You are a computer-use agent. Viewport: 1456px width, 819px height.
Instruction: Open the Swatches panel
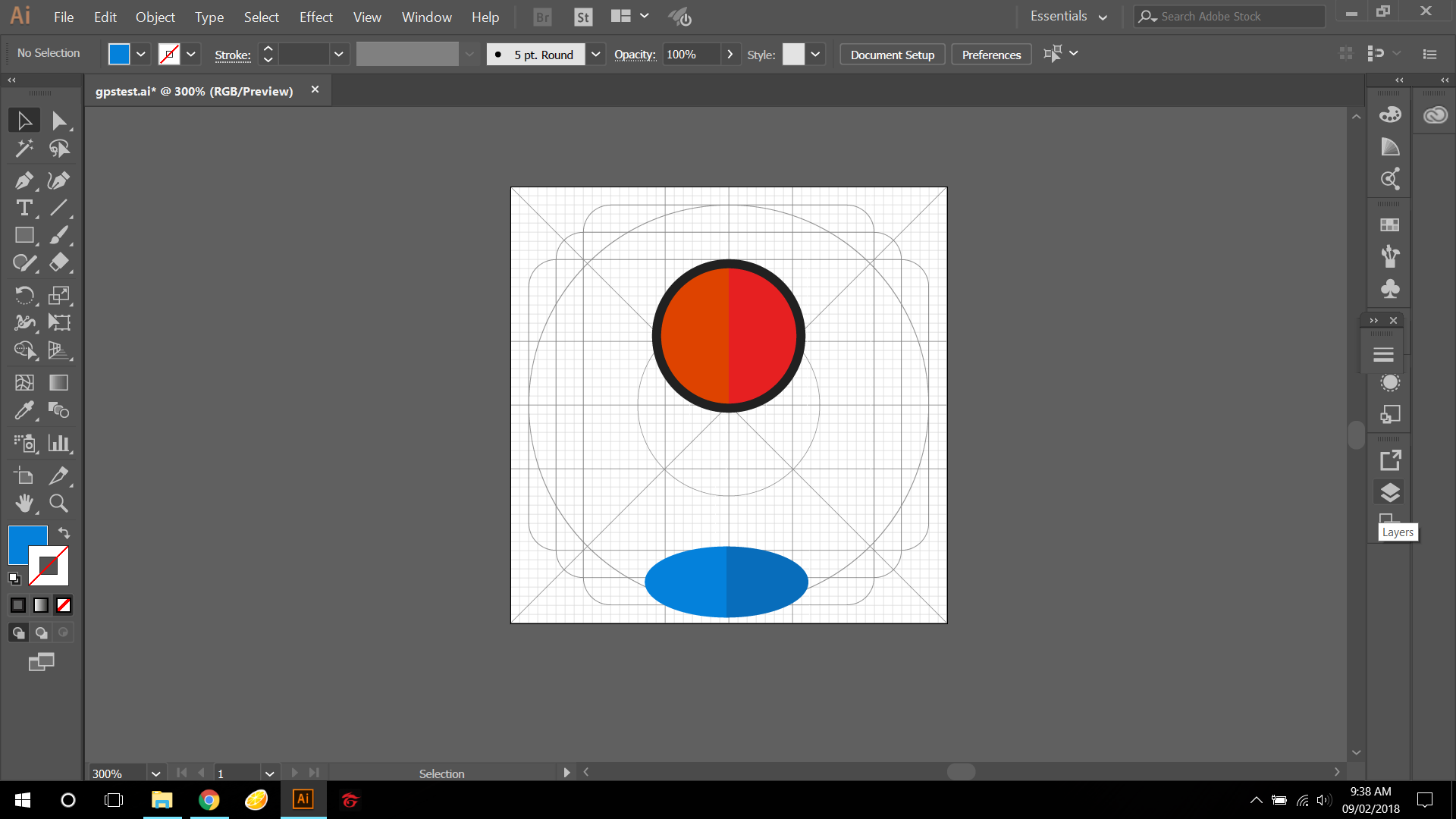click(1390, 224)
